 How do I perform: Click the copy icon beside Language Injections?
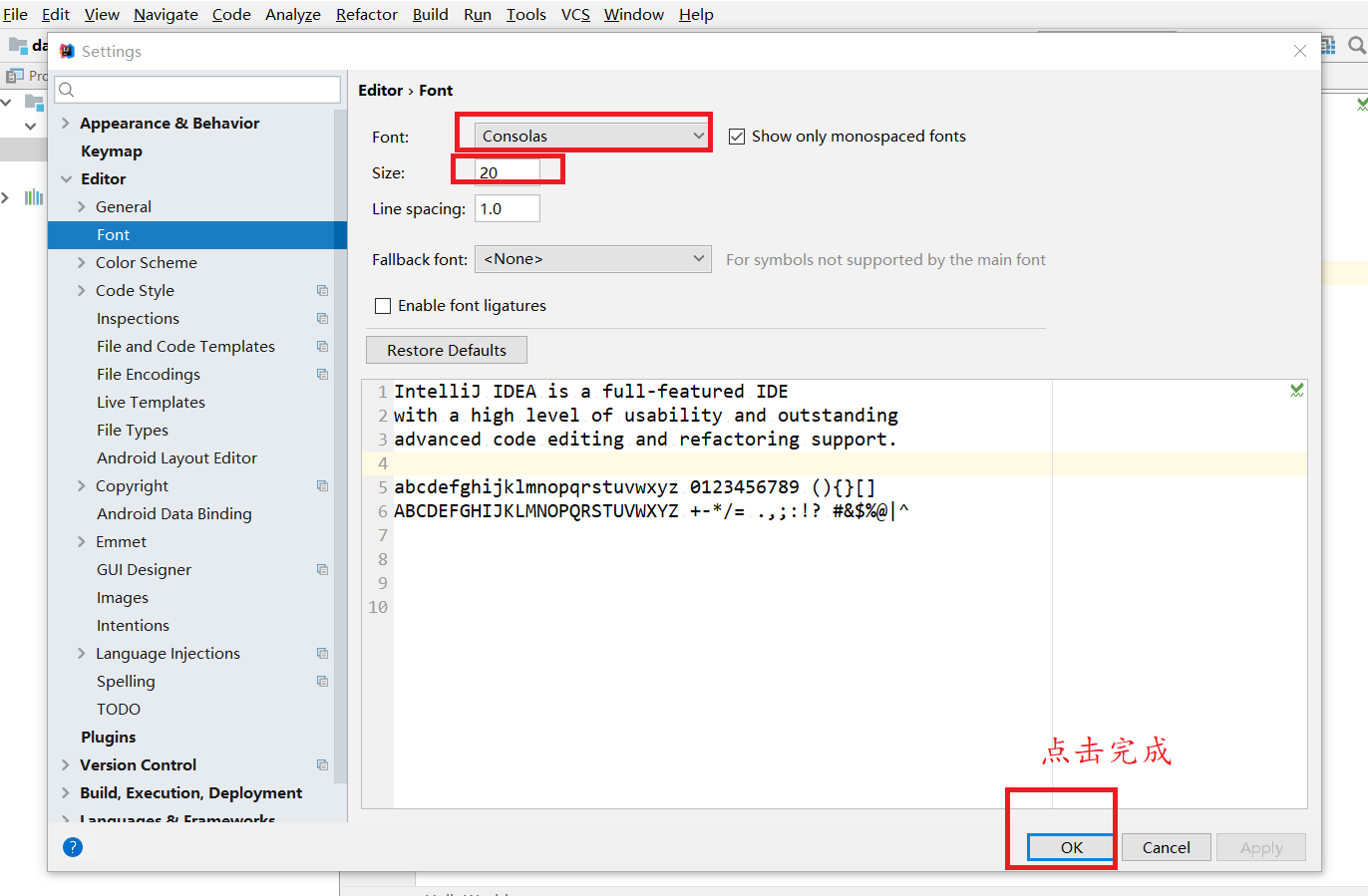coord(322,654)
